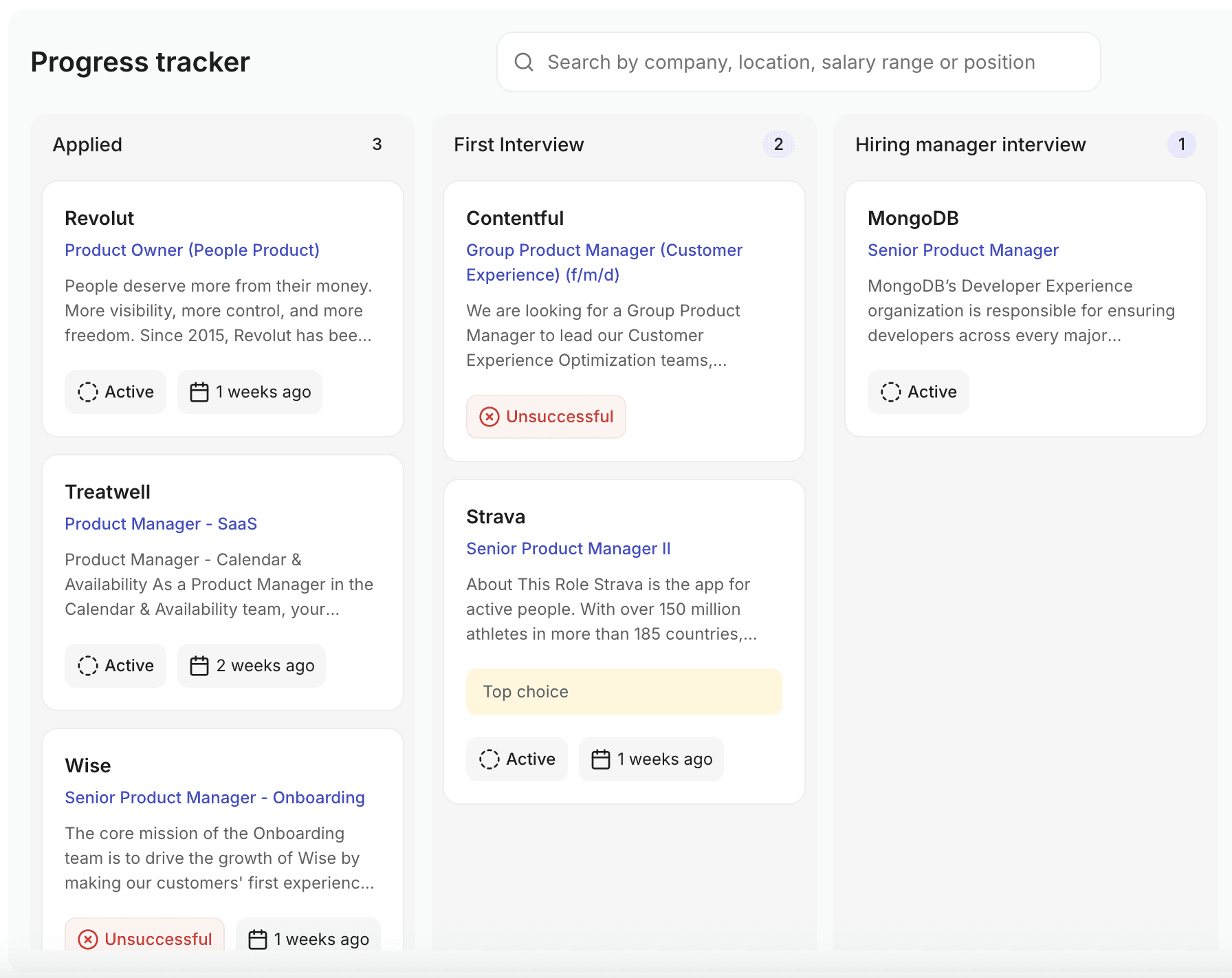This screenshot has width=1232, height=978.
Task: Click the First Interview count badge
Action: 778,144
